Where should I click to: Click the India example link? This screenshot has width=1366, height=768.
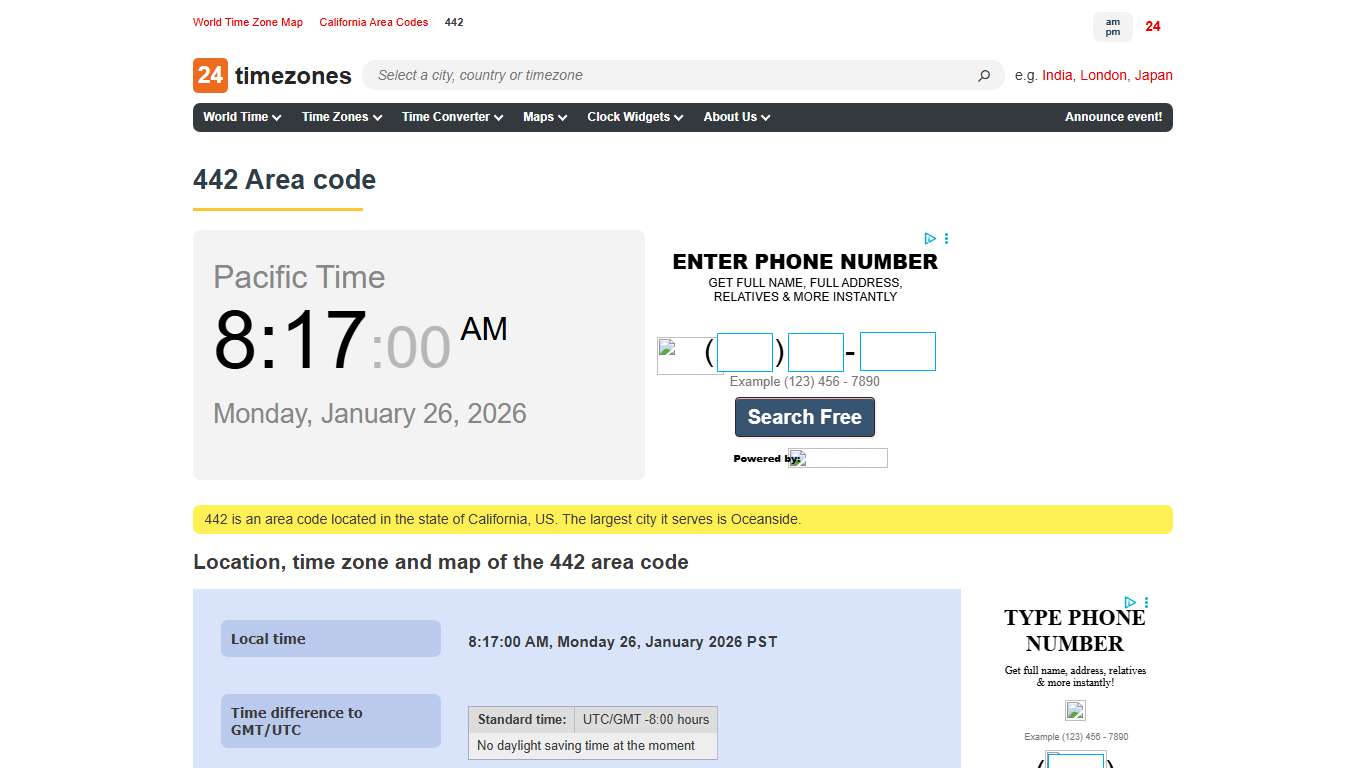[x=1057, y=75]
